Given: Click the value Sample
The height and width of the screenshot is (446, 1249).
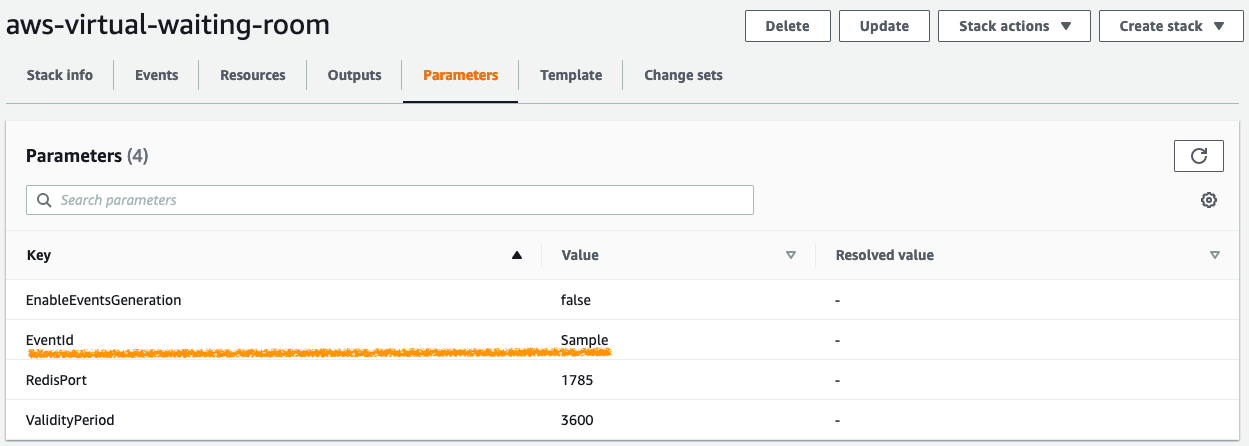Looking at the screenshot, I should pos(584,340).
